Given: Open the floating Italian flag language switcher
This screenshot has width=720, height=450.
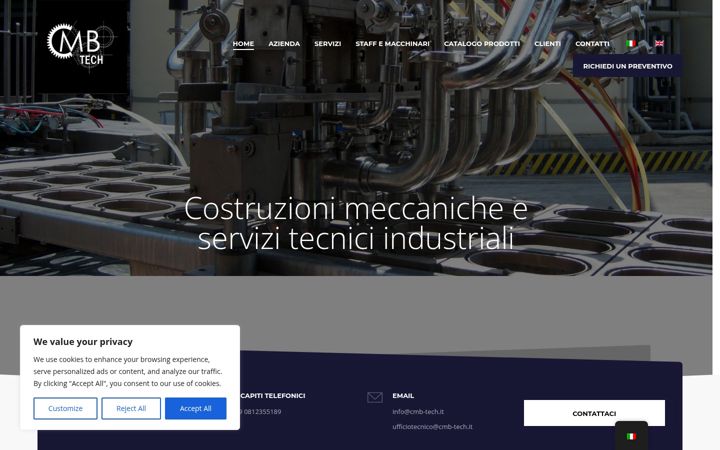Looking at the screenshot, I should coord(631,436).
